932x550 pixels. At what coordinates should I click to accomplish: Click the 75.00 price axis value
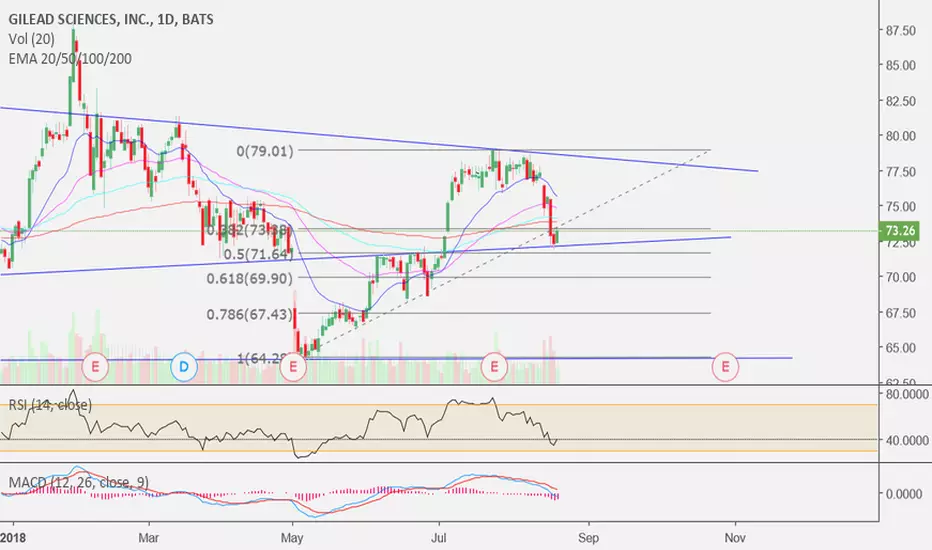[900, 206]
